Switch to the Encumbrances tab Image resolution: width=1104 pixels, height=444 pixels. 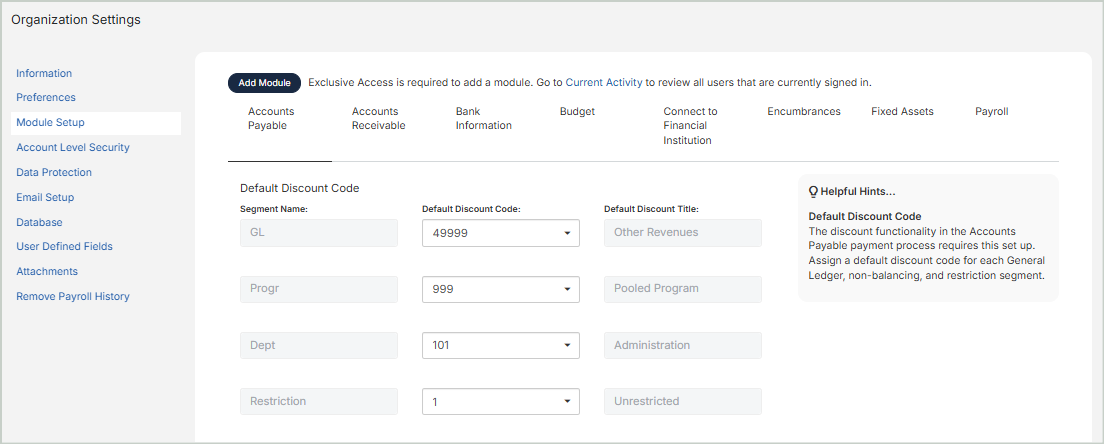click(x=803, y=112)
